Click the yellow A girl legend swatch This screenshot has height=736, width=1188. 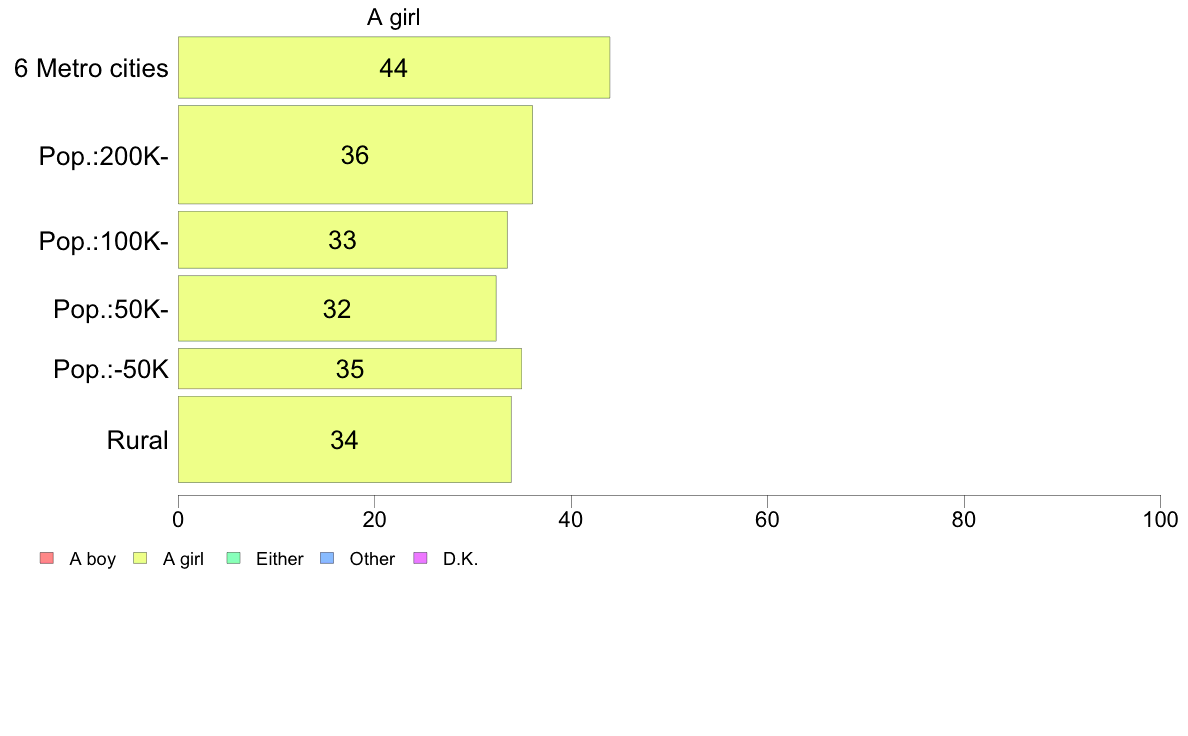click(140, 559)
